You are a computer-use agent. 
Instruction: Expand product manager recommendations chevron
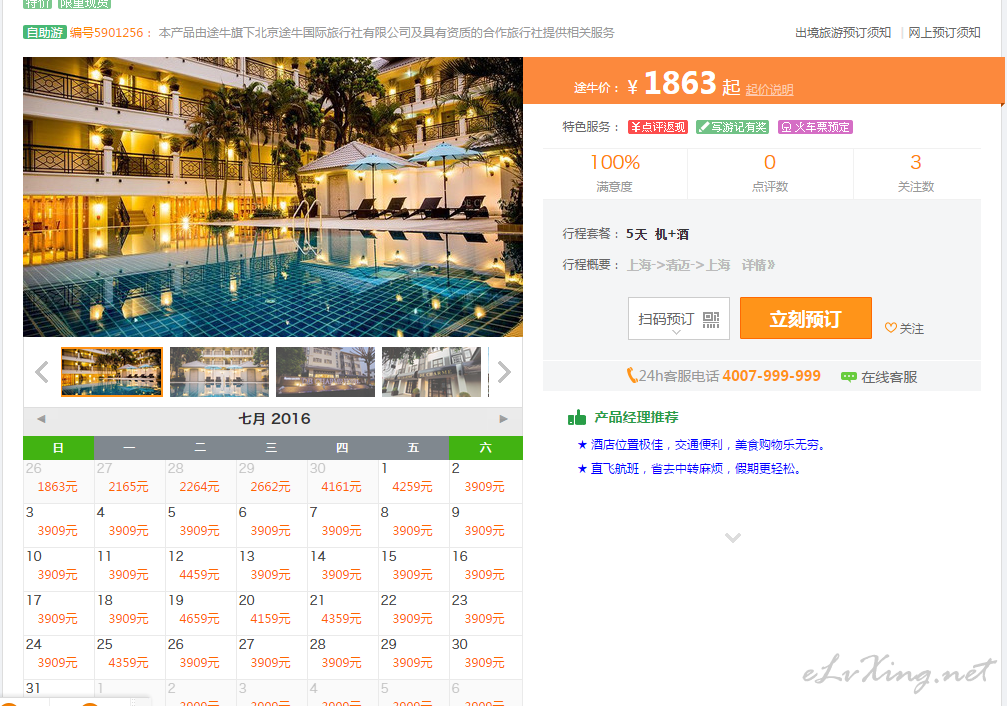pyautogui.click(x=733, y=537)
